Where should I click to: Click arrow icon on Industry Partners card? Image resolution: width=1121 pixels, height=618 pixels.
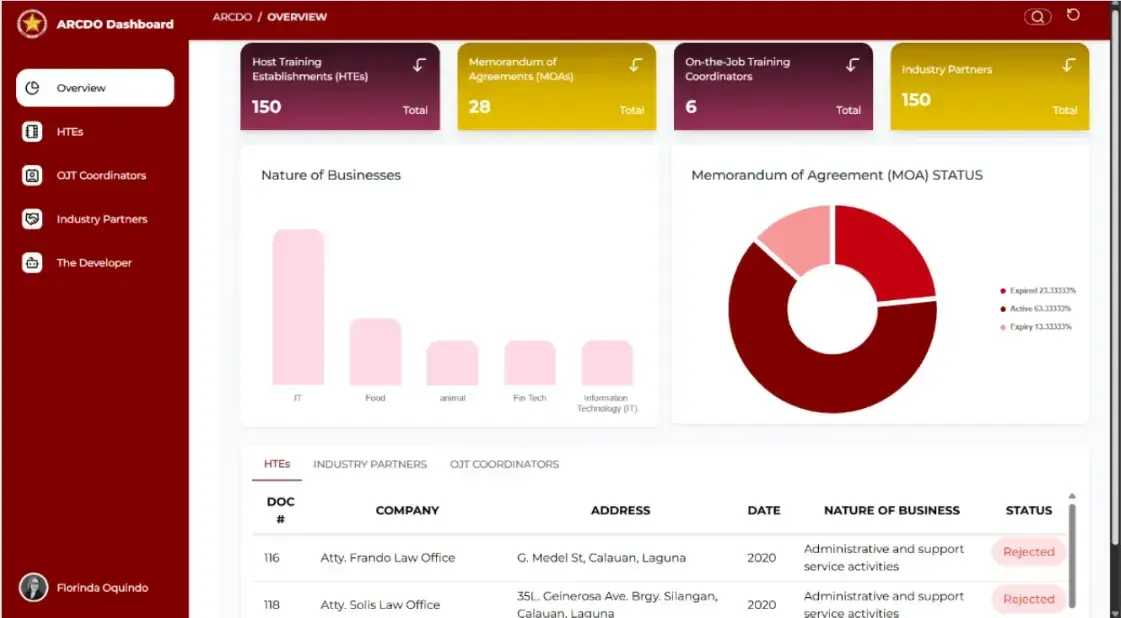pos(1068,65)
